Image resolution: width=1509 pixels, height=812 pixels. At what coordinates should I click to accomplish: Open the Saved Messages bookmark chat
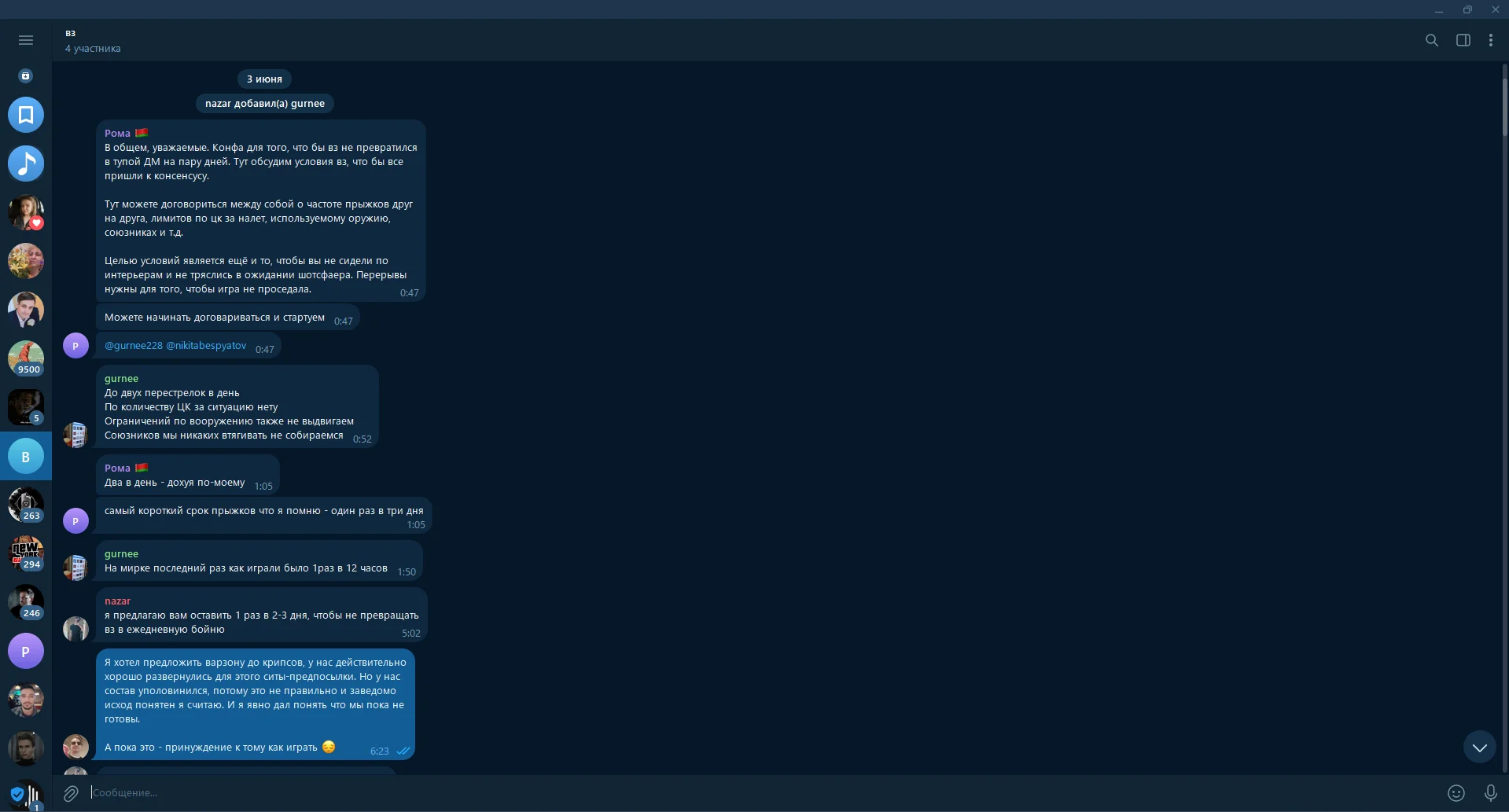pyautogui.click(x=26, y=115)
